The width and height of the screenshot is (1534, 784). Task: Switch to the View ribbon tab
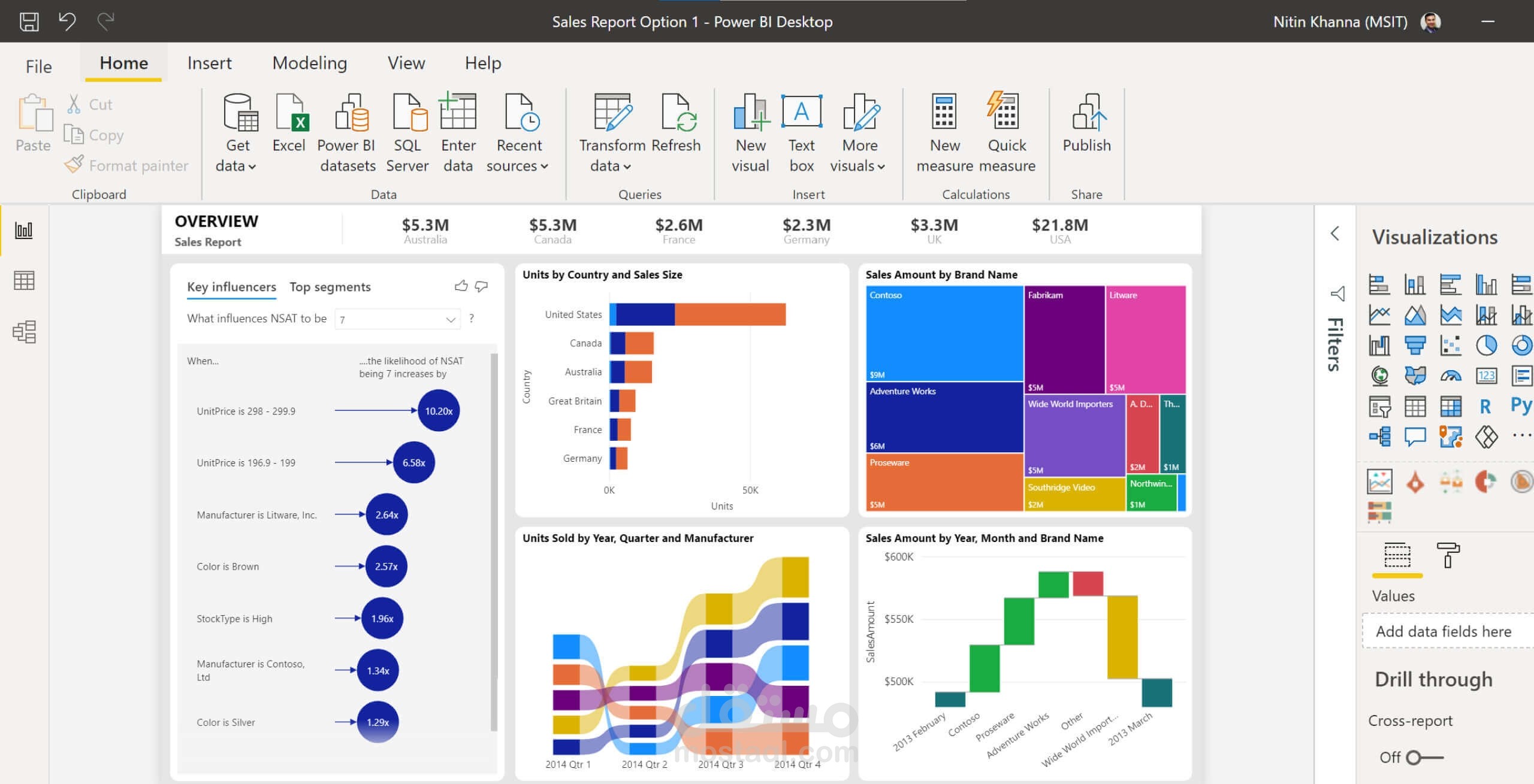coord(406,63)
